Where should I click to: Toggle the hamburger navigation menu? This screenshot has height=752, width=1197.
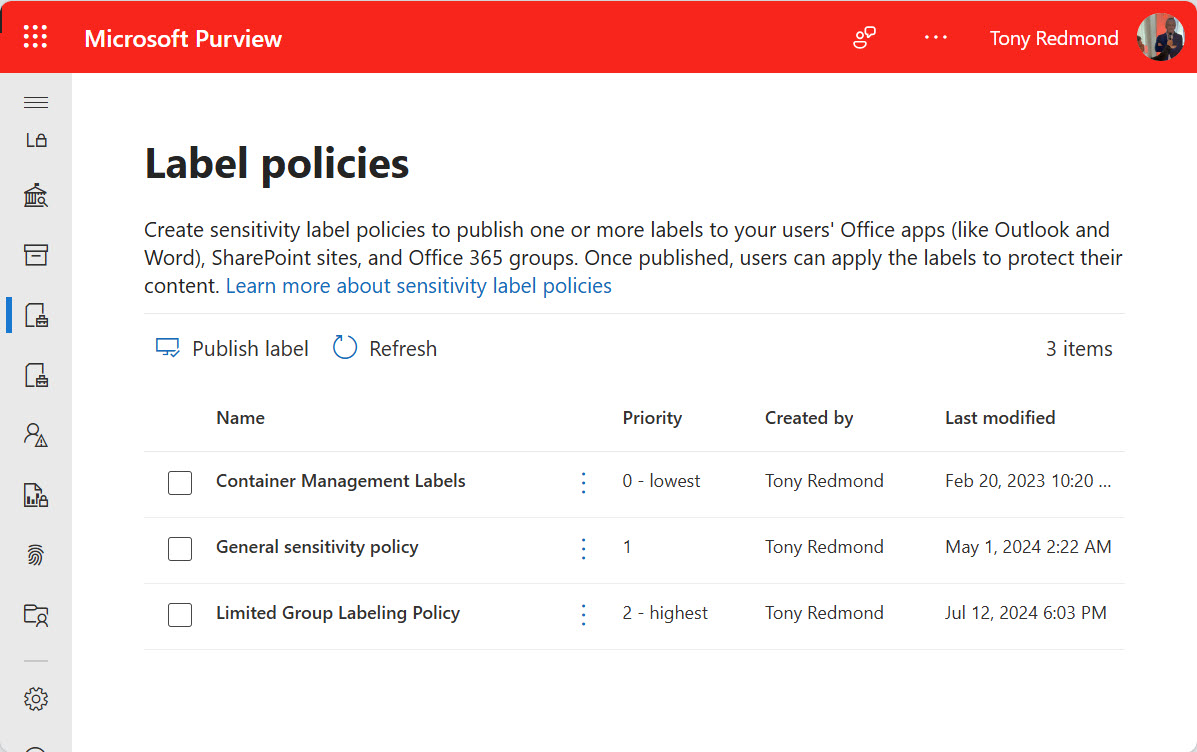[x=36, y=102]
